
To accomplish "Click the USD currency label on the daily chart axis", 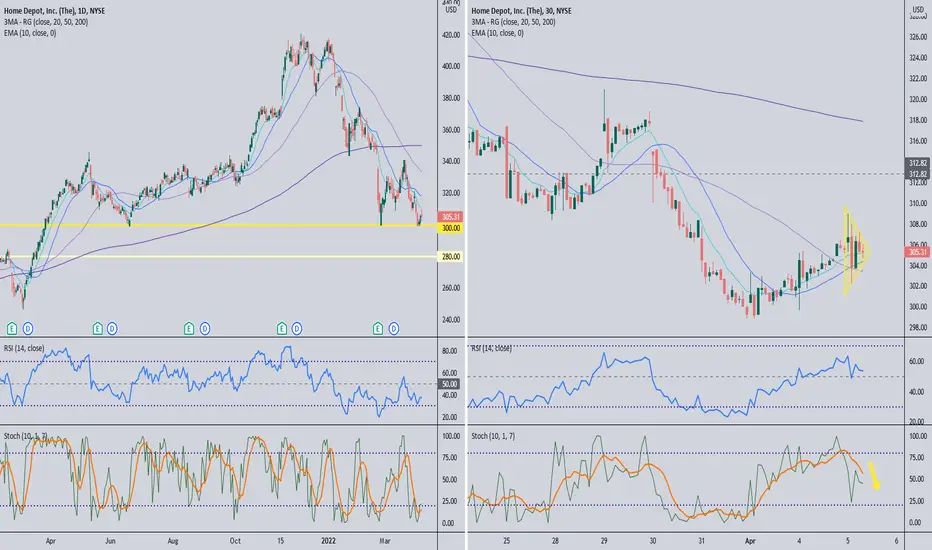I will (x=451, y=10).
